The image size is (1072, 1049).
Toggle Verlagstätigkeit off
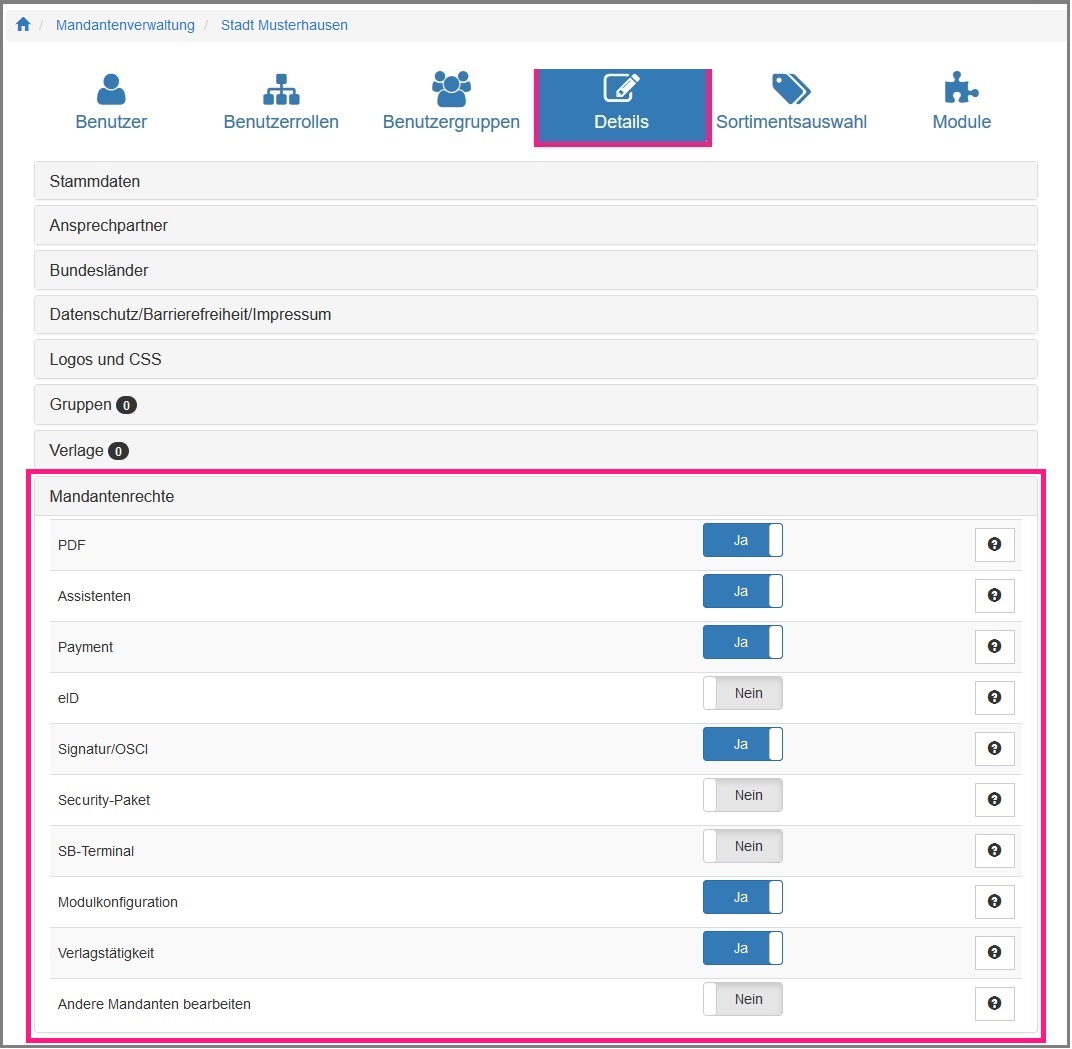742,948
